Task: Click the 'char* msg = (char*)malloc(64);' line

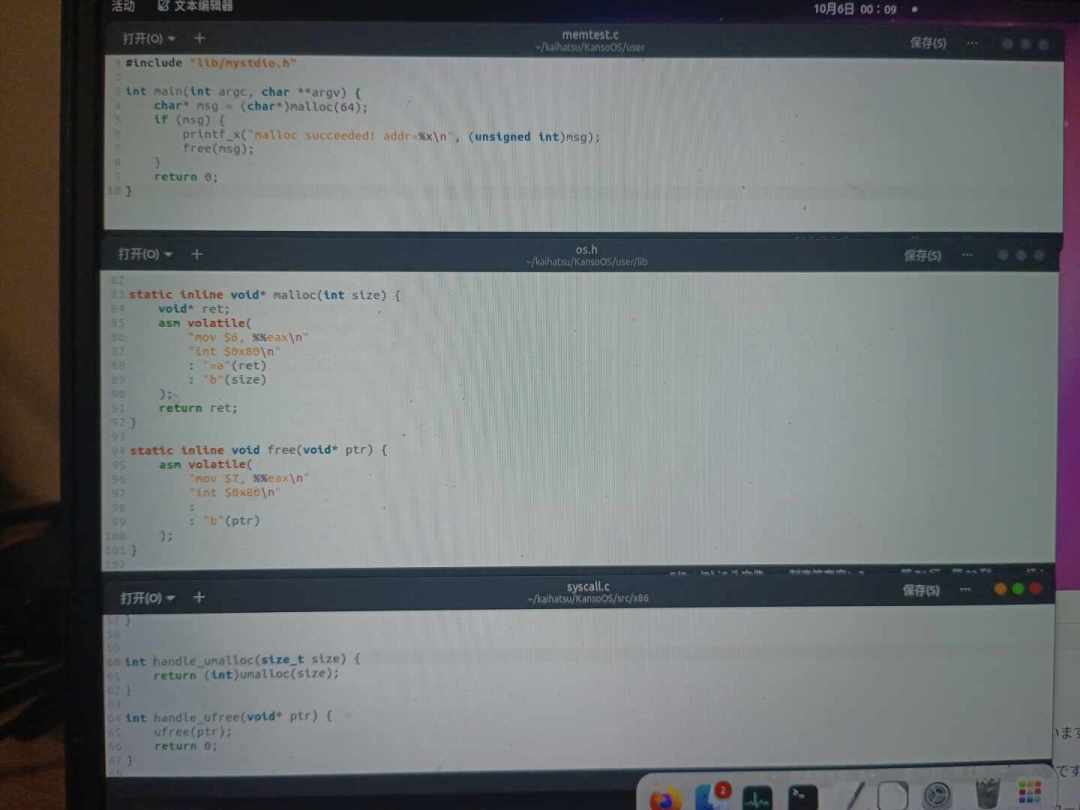Action: (261, 106)
